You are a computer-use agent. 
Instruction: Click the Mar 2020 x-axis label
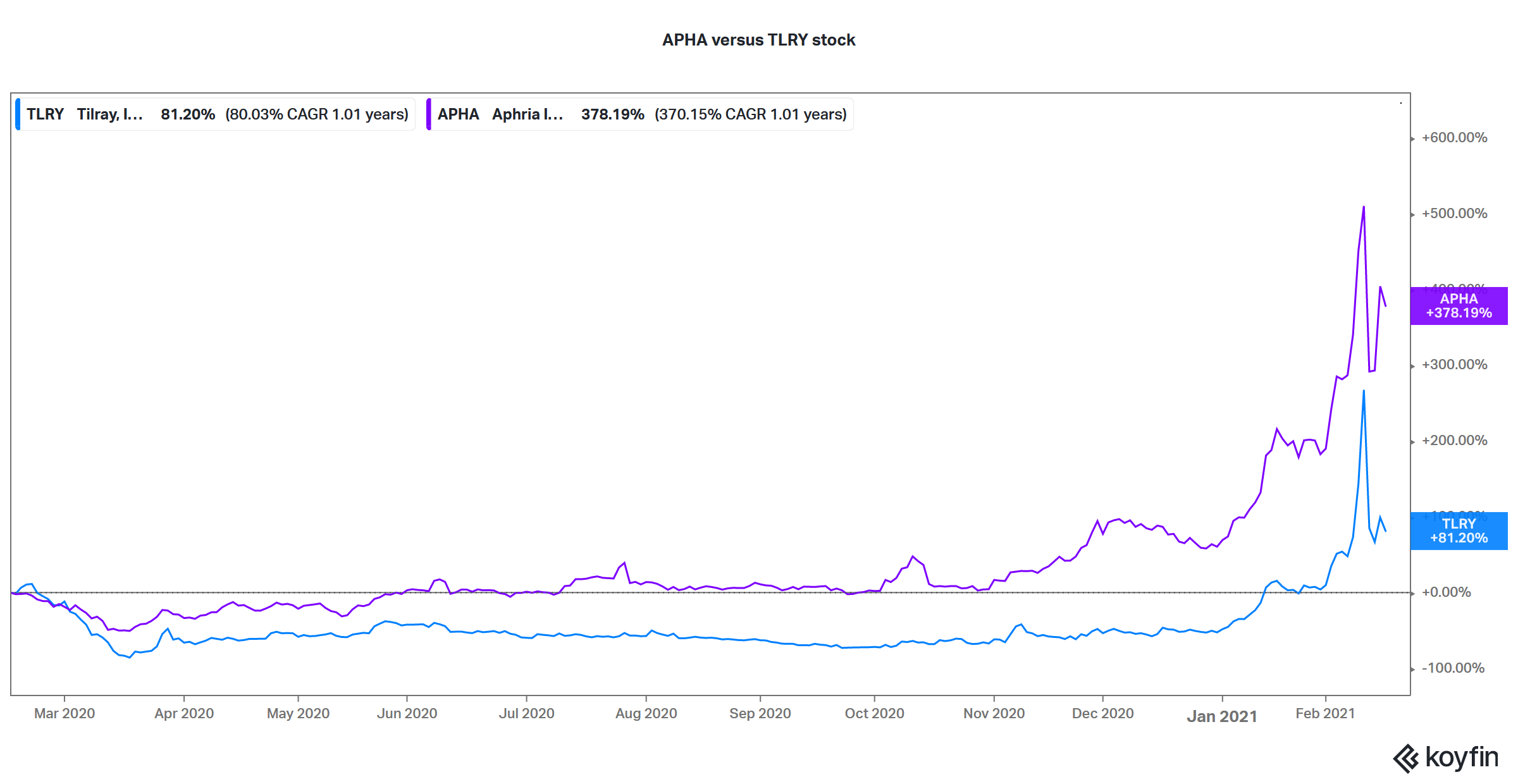[65, 714]
